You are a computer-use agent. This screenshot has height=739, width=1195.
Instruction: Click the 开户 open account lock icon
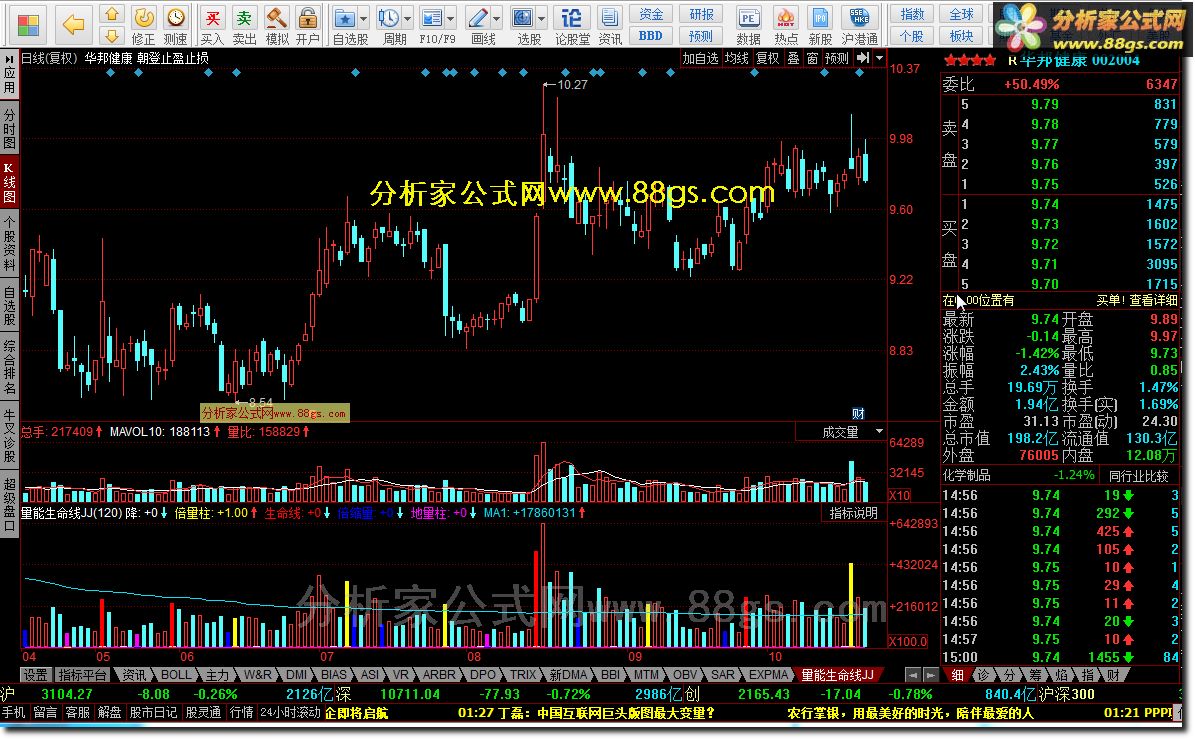click(x=308, y=25)
